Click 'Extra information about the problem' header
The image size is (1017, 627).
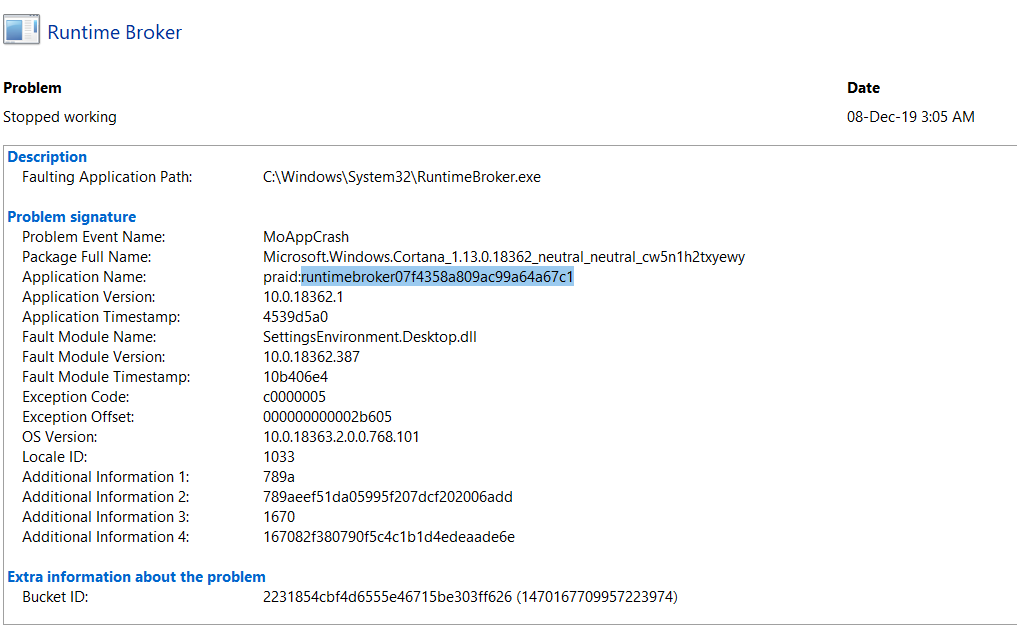(x=136, y=576)
